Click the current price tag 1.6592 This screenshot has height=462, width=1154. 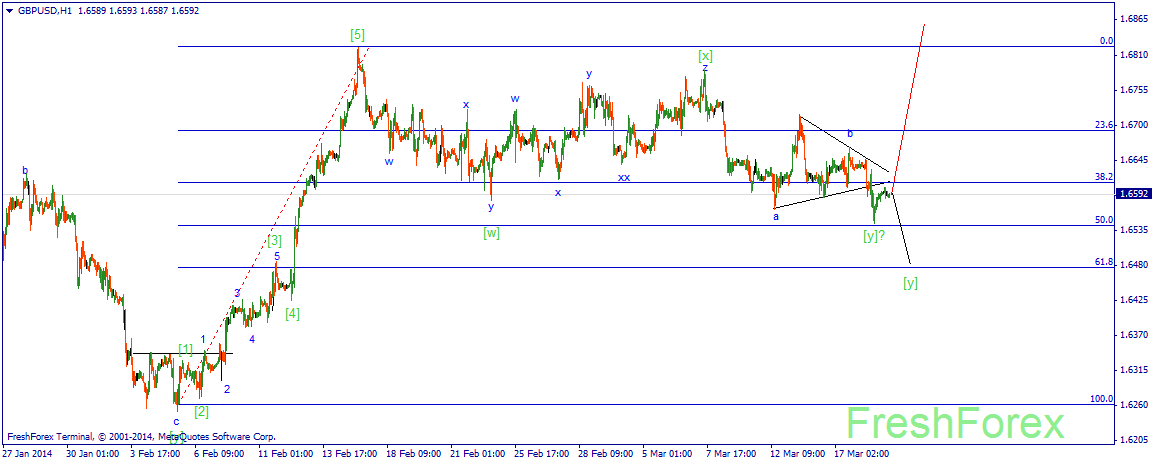tap(1134, 194)
